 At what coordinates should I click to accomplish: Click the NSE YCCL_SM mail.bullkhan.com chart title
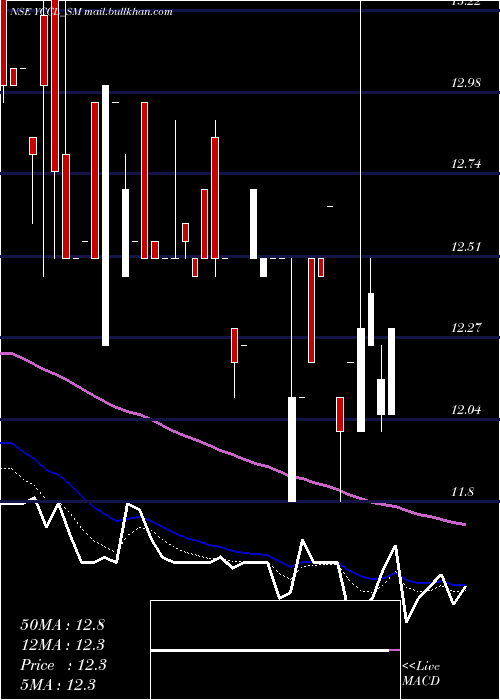click(91, 12)
